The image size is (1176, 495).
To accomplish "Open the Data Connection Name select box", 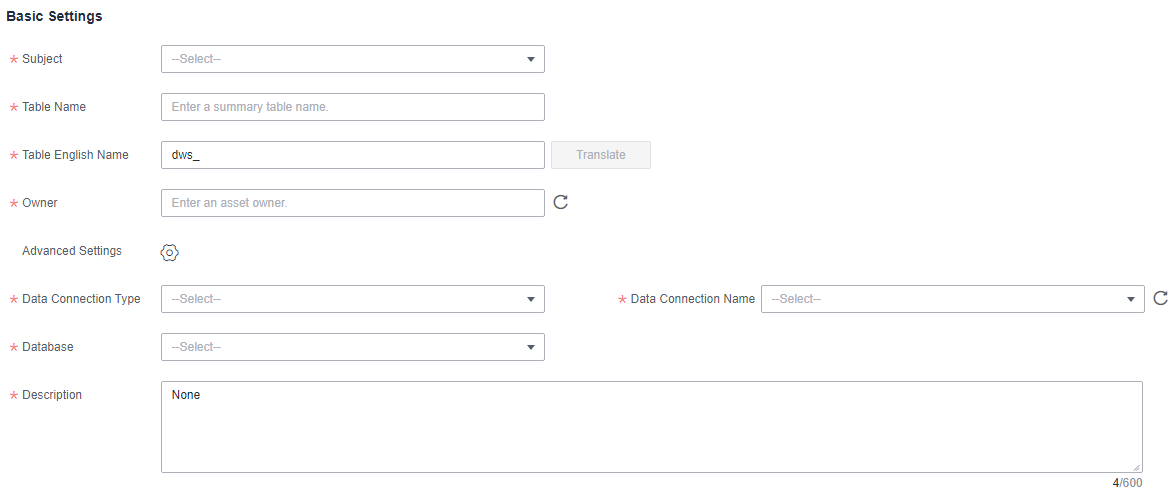I will pyautogui.click(x=952, y=299).
